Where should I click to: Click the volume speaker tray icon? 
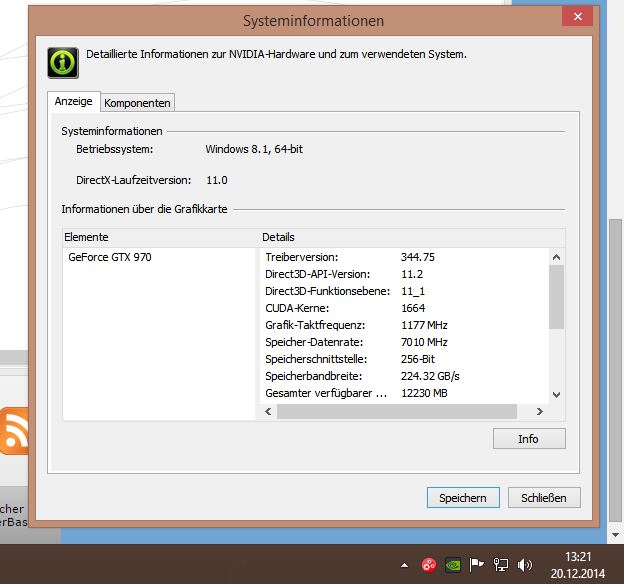click(525, 564)
